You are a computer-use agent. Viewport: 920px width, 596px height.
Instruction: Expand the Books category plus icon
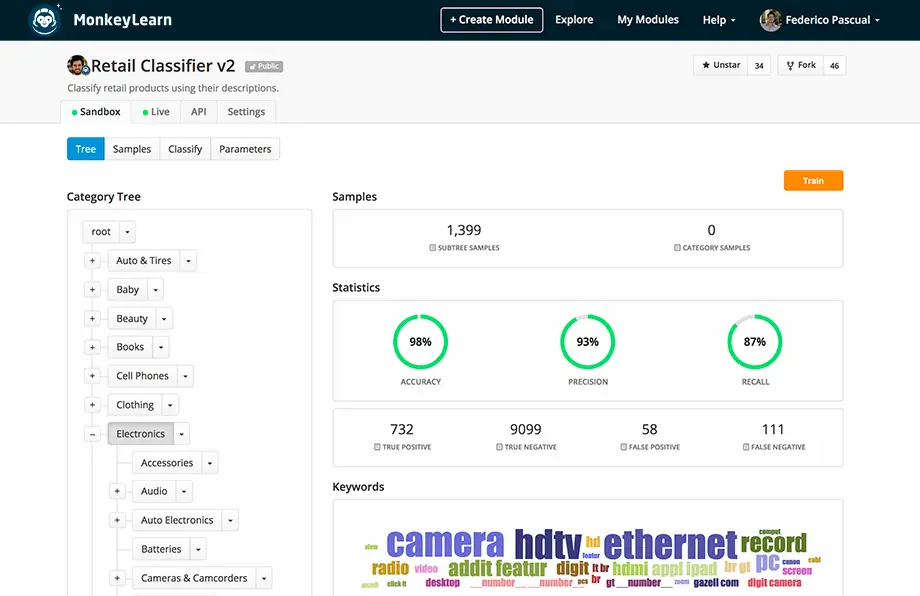(x=92, y=347)
